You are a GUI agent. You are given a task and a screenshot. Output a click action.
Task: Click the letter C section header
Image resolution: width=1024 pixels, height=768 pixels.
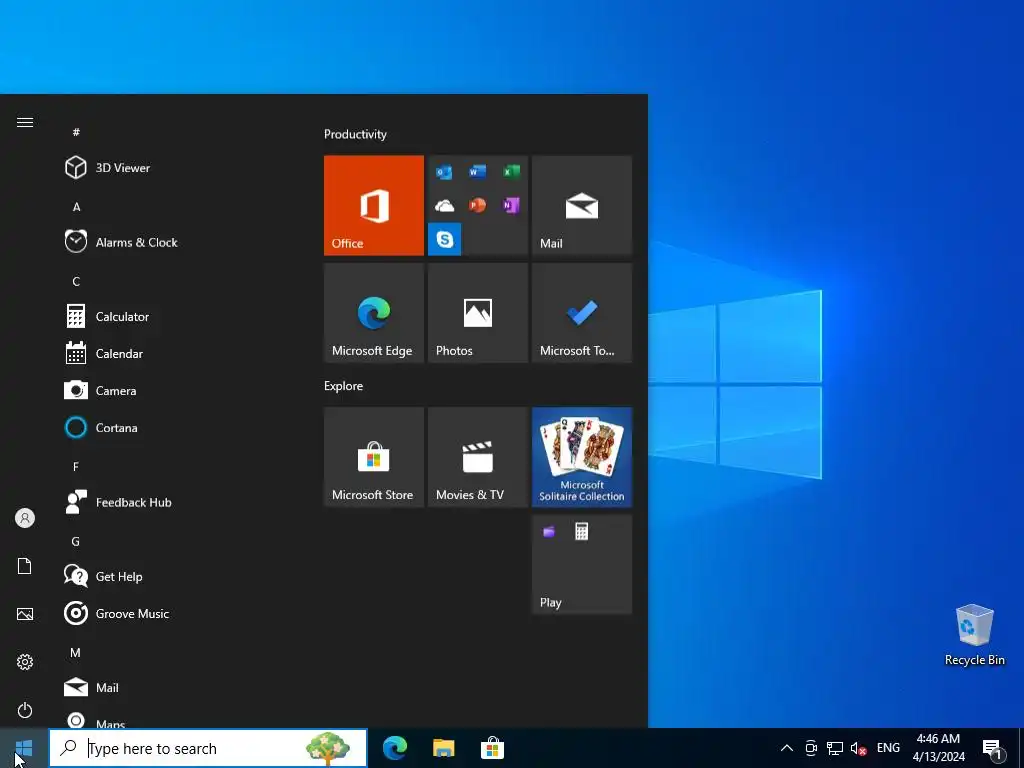point(76,281)
